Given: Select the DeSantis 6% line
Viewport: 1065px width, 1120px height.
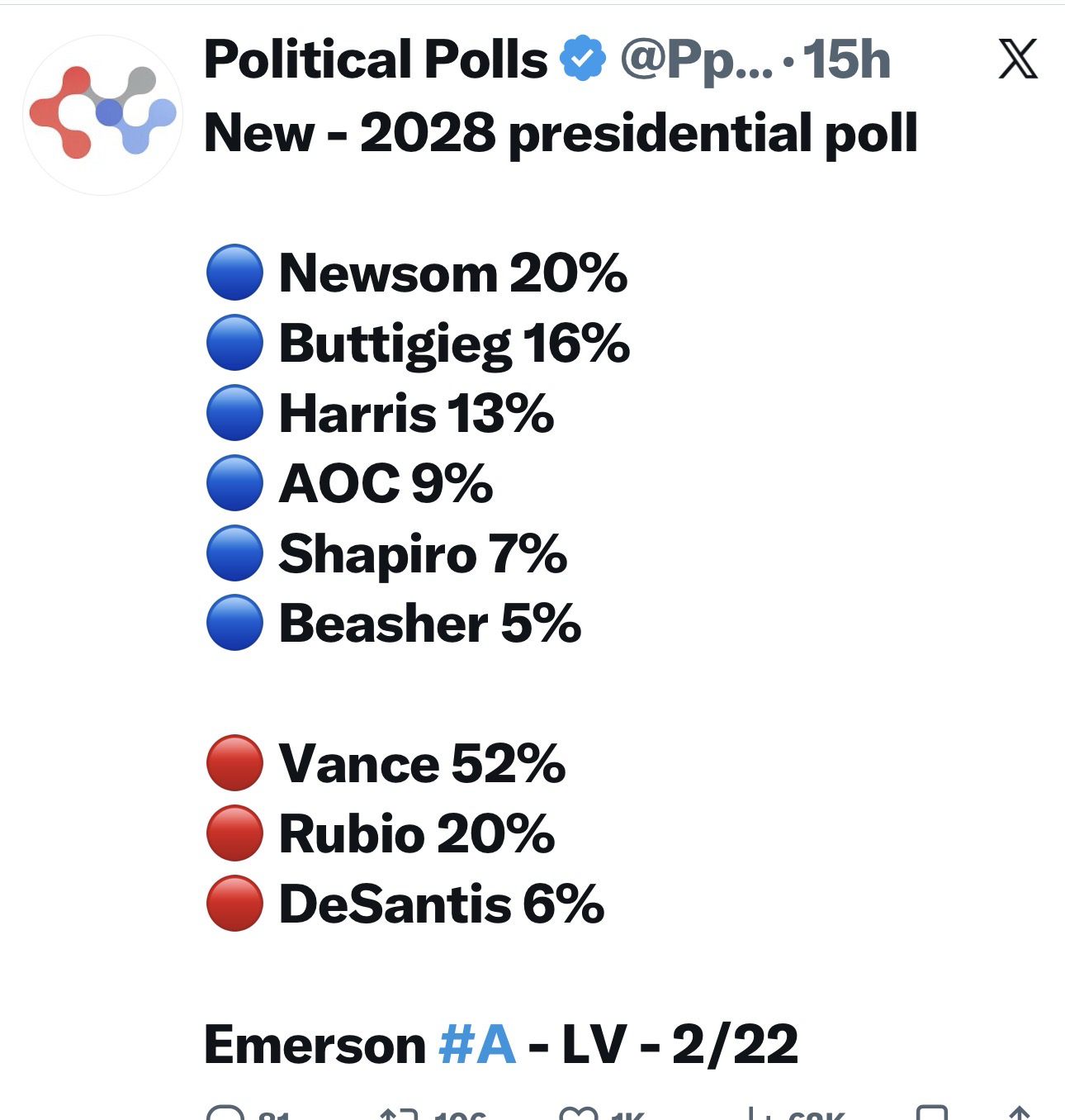Looking at the screenshot, I should click(x=442, y=904).
